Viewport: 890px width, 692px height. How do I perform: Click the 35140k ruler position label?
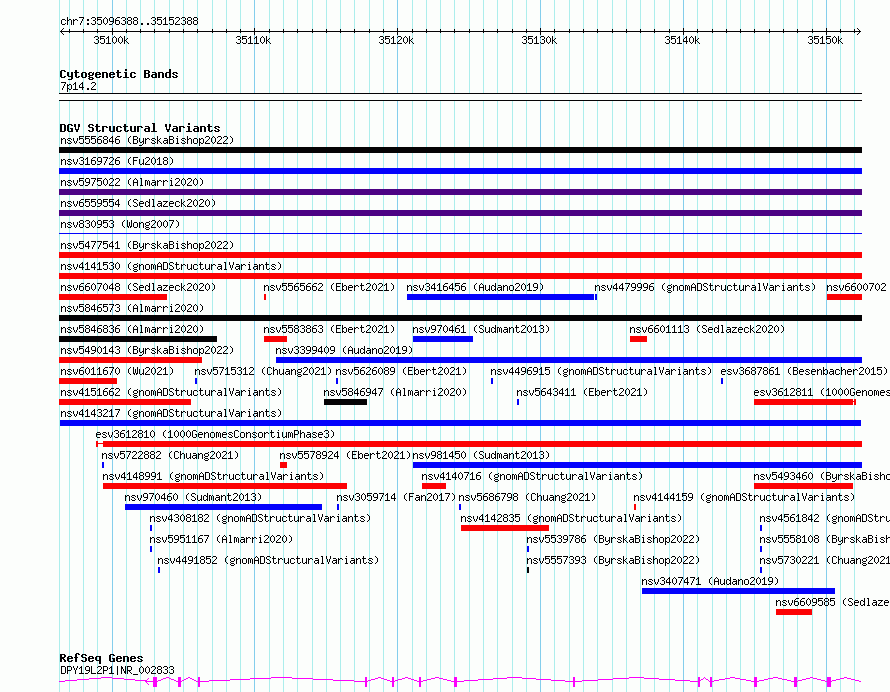pos(682,40)
